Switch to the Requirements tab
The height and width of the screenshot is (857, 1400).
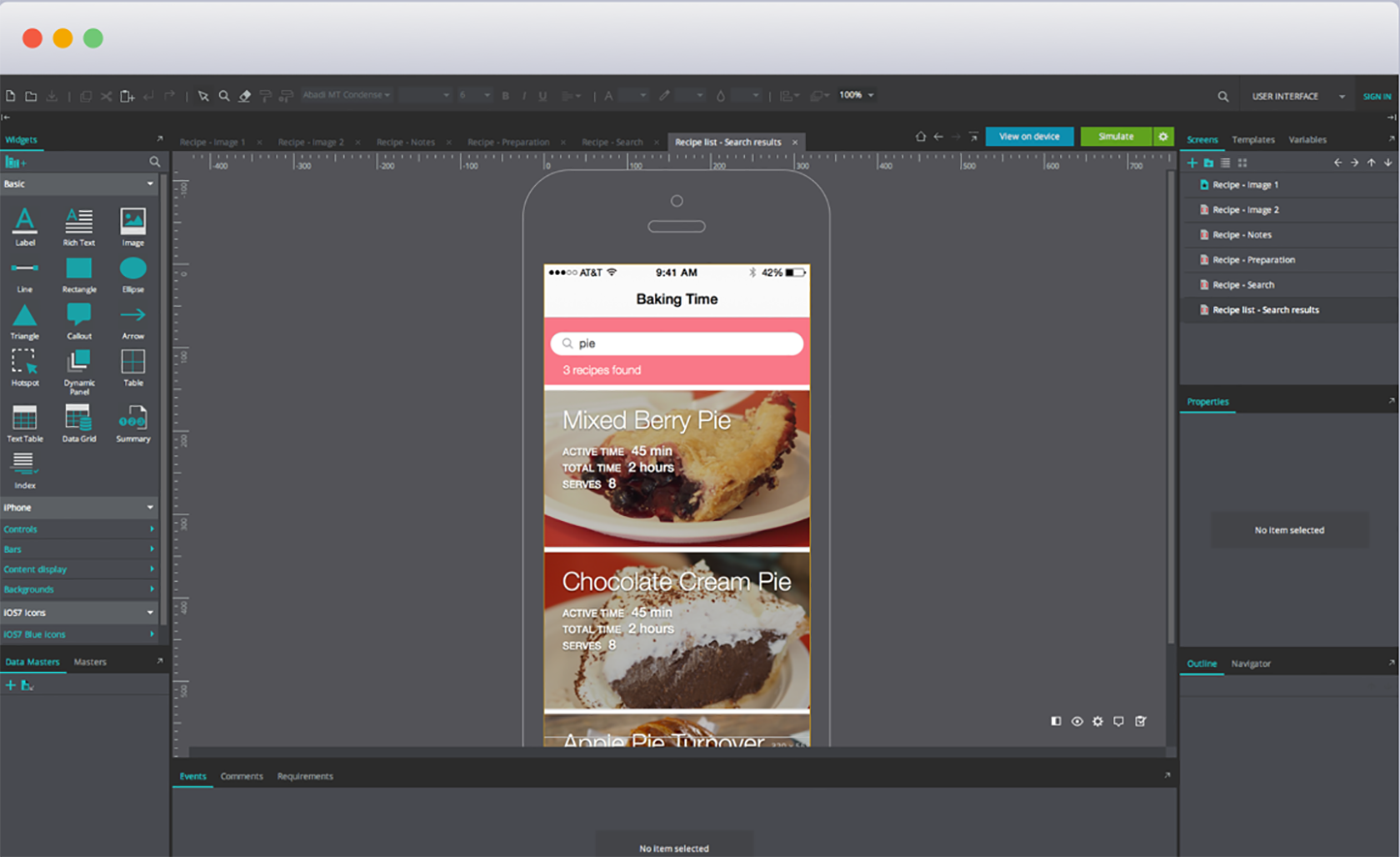pyautogui.click(x=305, y=776)
